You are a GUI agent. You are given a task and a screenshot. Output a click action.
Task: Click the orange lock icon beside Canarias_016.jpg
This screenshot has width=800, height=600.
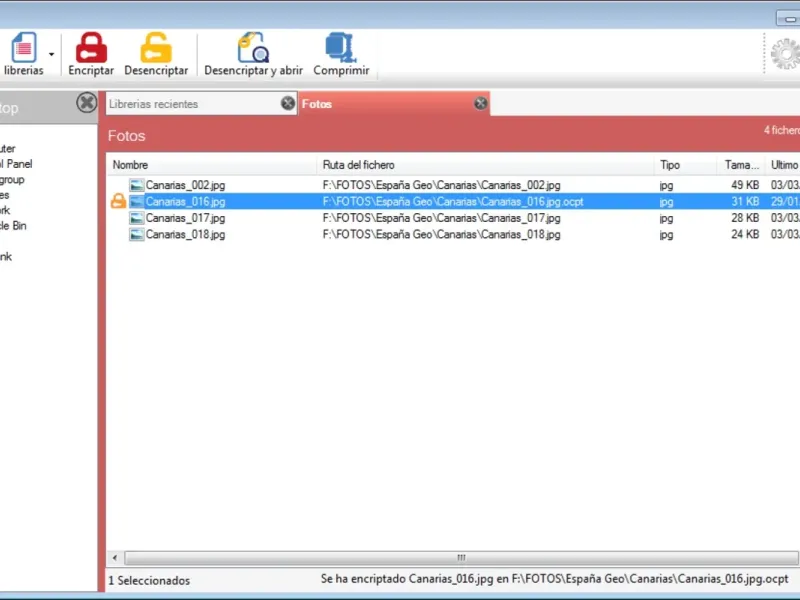(x=118, y=201)
